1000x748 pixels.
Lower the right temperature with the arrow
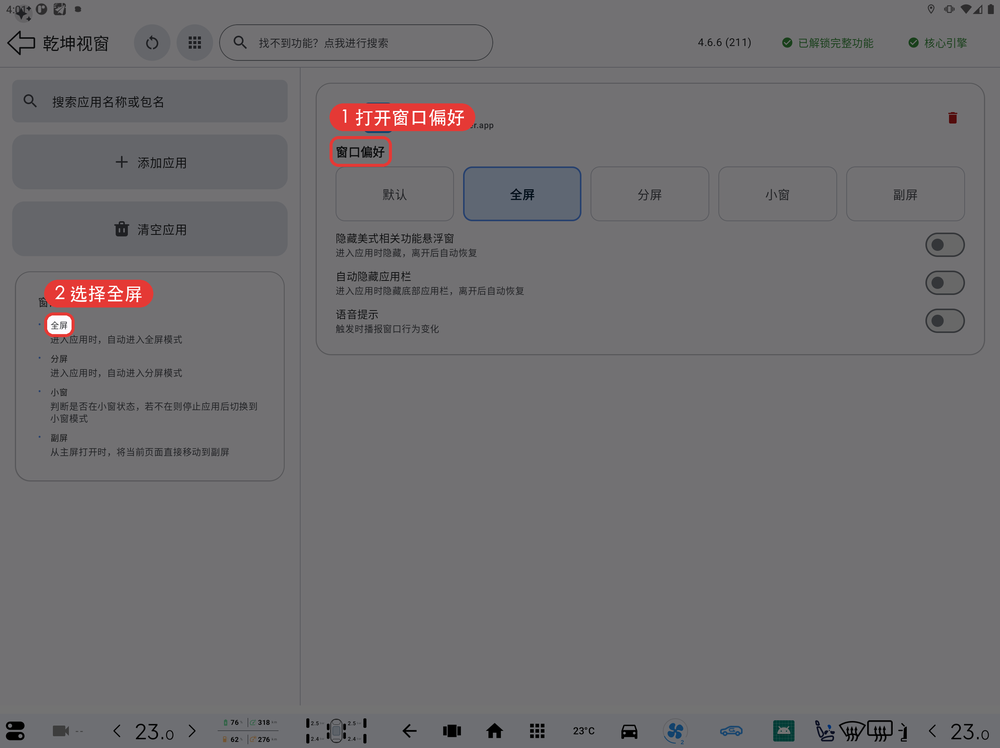[x=932, y=731]
